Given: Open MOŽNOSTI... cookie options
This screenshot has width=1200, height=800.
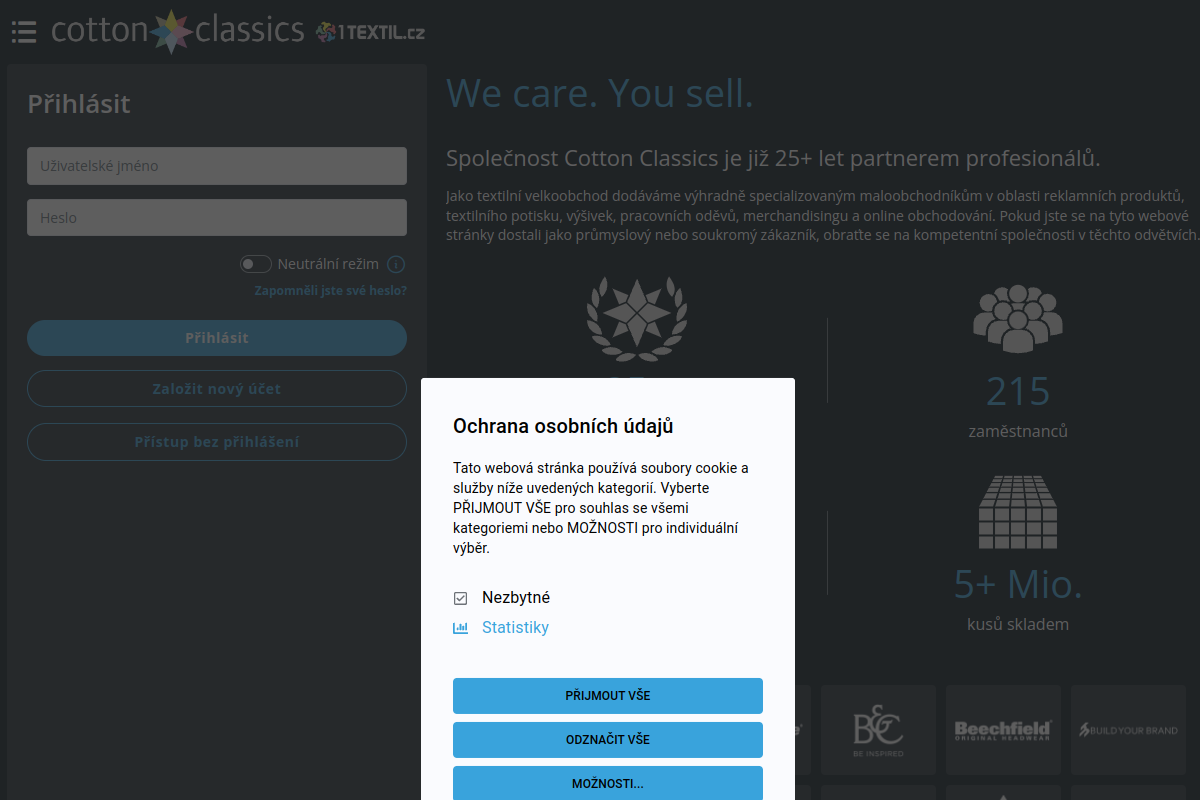Looking at the screenshot, I should [x=608, y=783].
